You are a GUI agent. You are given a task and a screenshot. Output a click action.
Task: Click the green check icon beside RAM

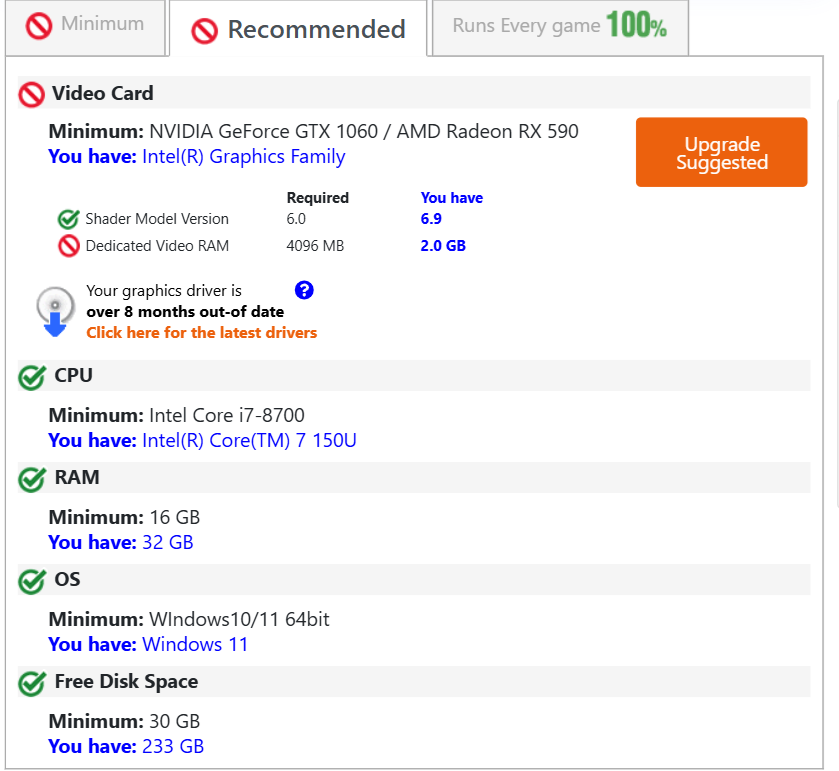click(32, 479)
